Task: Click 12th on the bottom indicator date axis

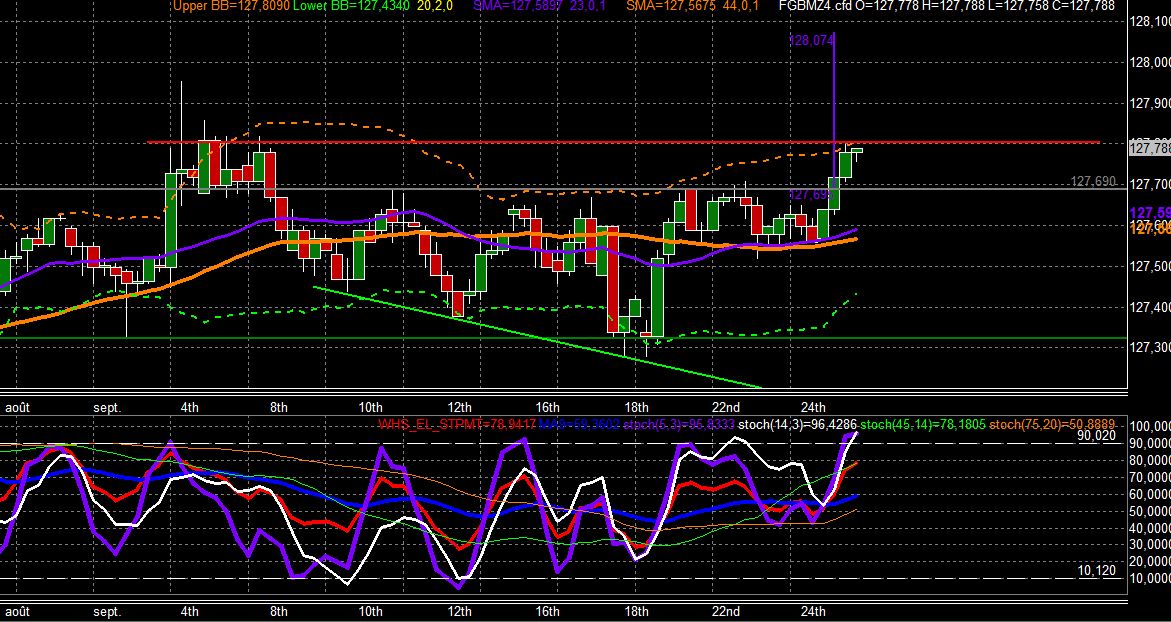Action: click(459, 612)
